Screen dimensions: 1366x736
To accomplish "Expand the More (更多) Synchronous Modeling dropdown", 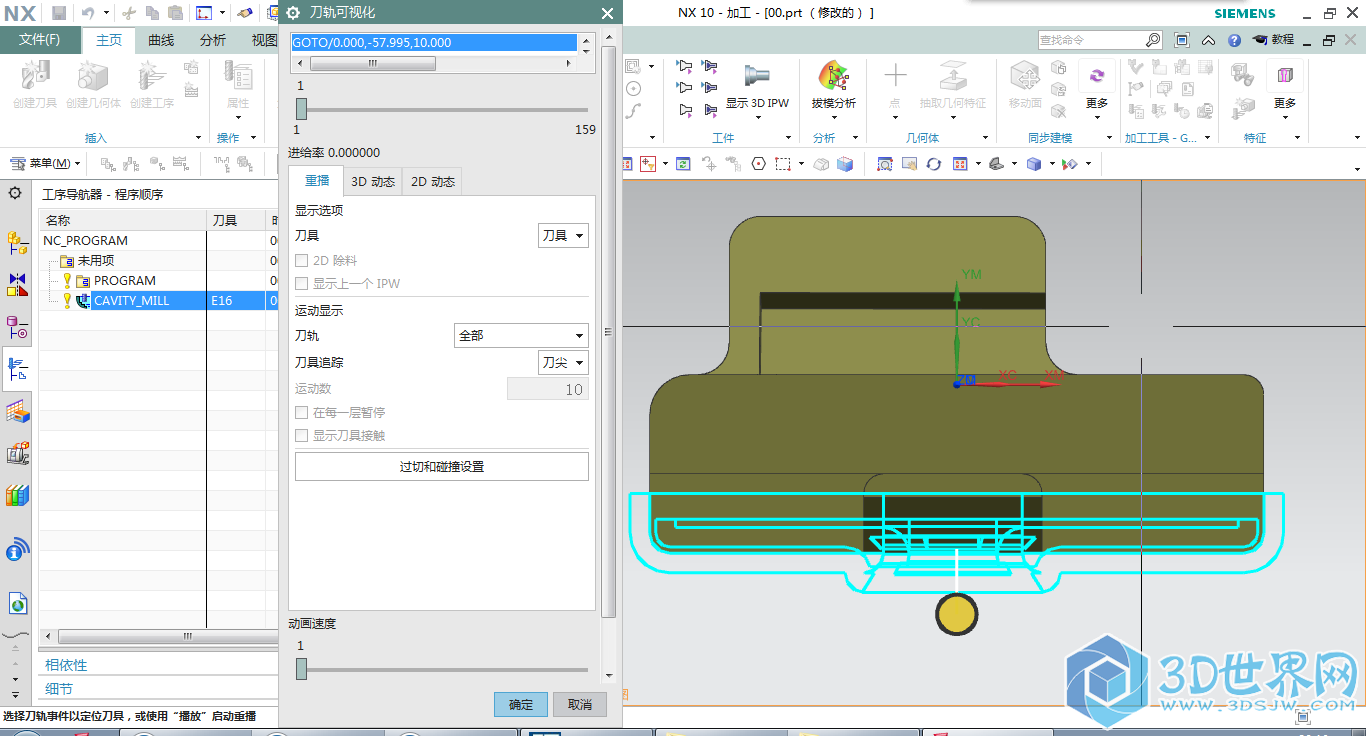I will tap(1097, 117).
